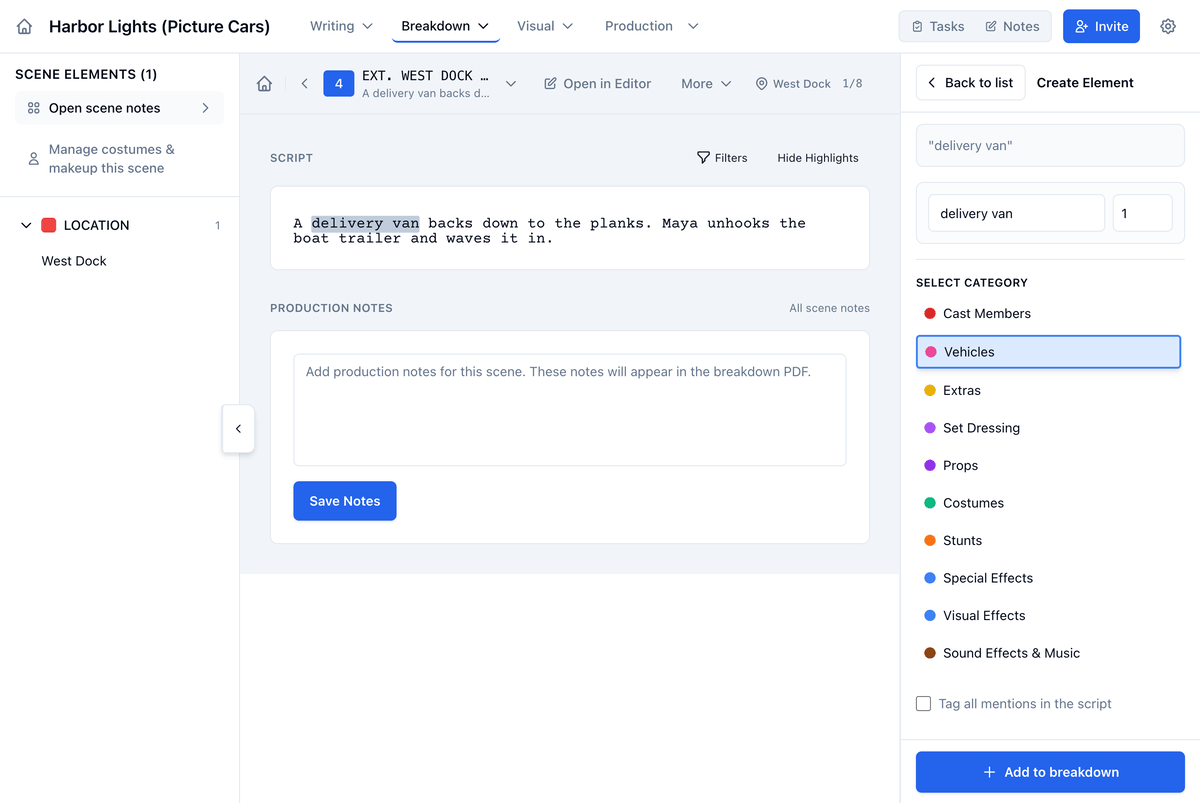The height and width of the screenshot is (803, 1200).
Task: Click highlighted 'delivery van' in the script
Action: (365, 223)
